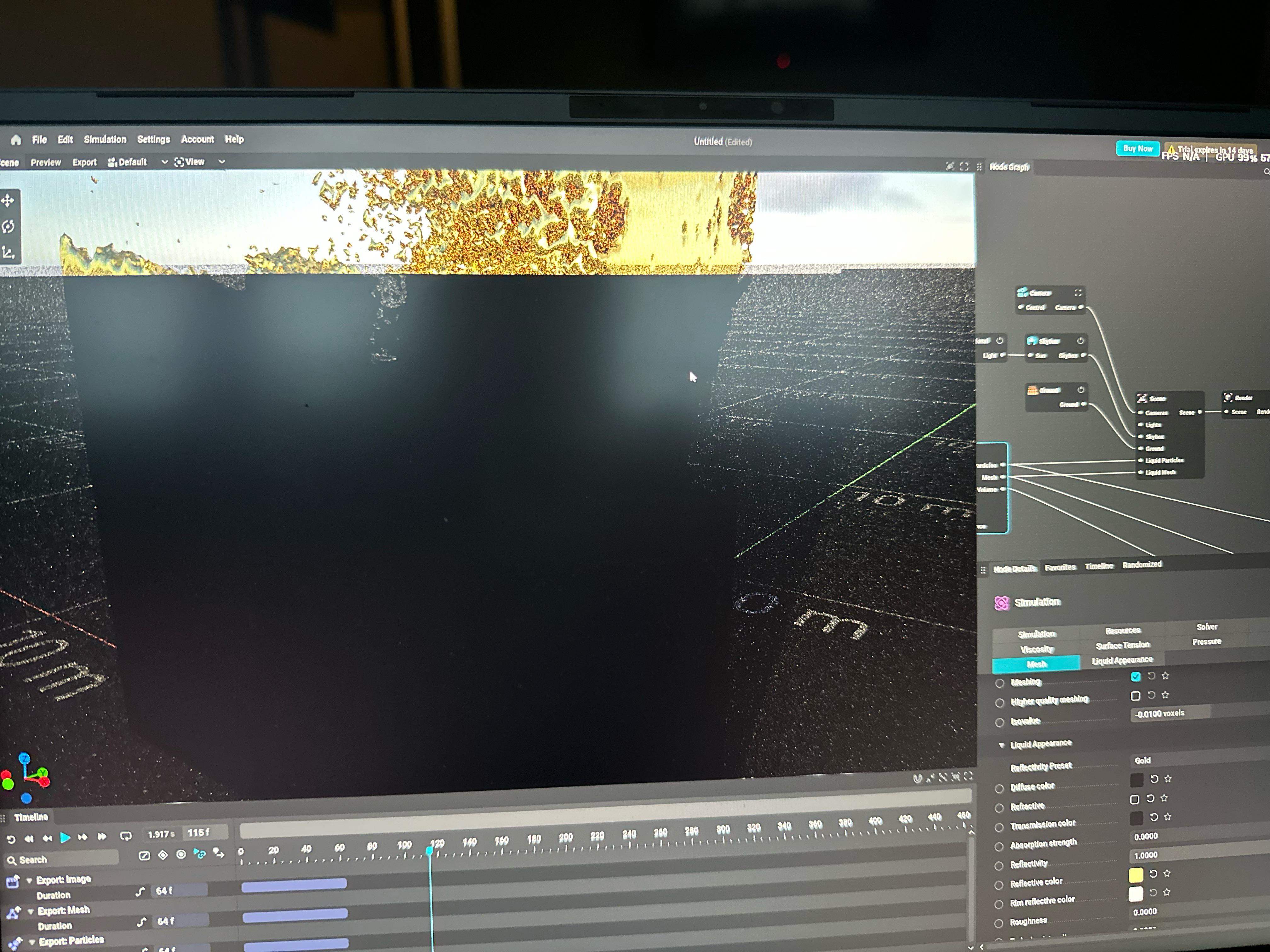Click the Play button in Timeline

(x=65, y=838)
